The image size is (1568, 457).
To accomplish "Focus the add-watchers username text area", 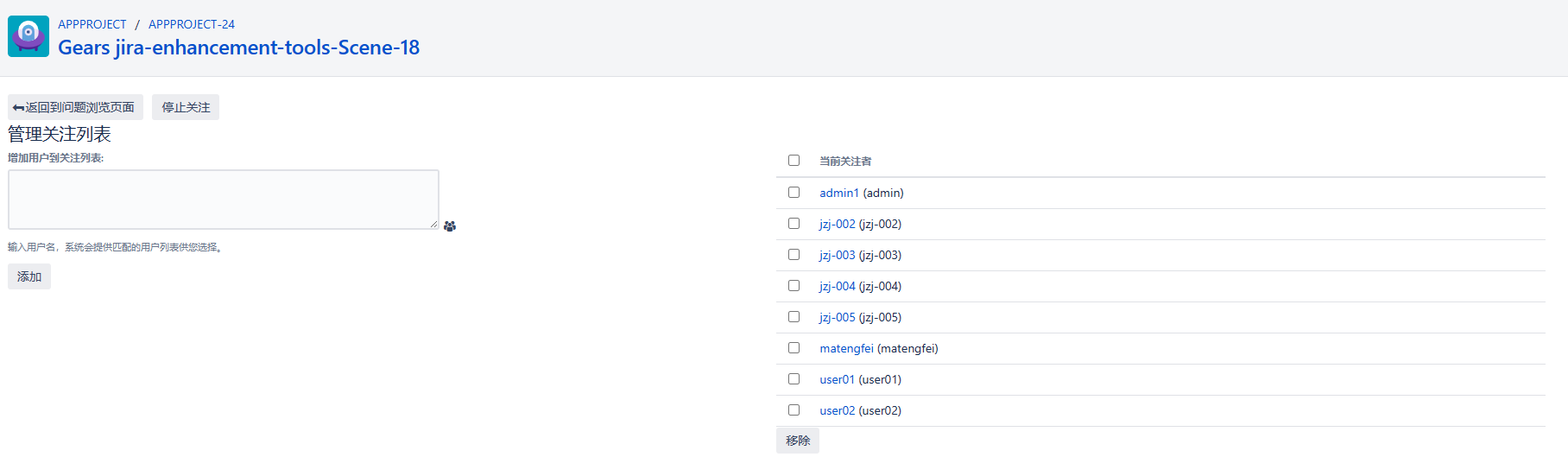I will [x=223, y=200].
